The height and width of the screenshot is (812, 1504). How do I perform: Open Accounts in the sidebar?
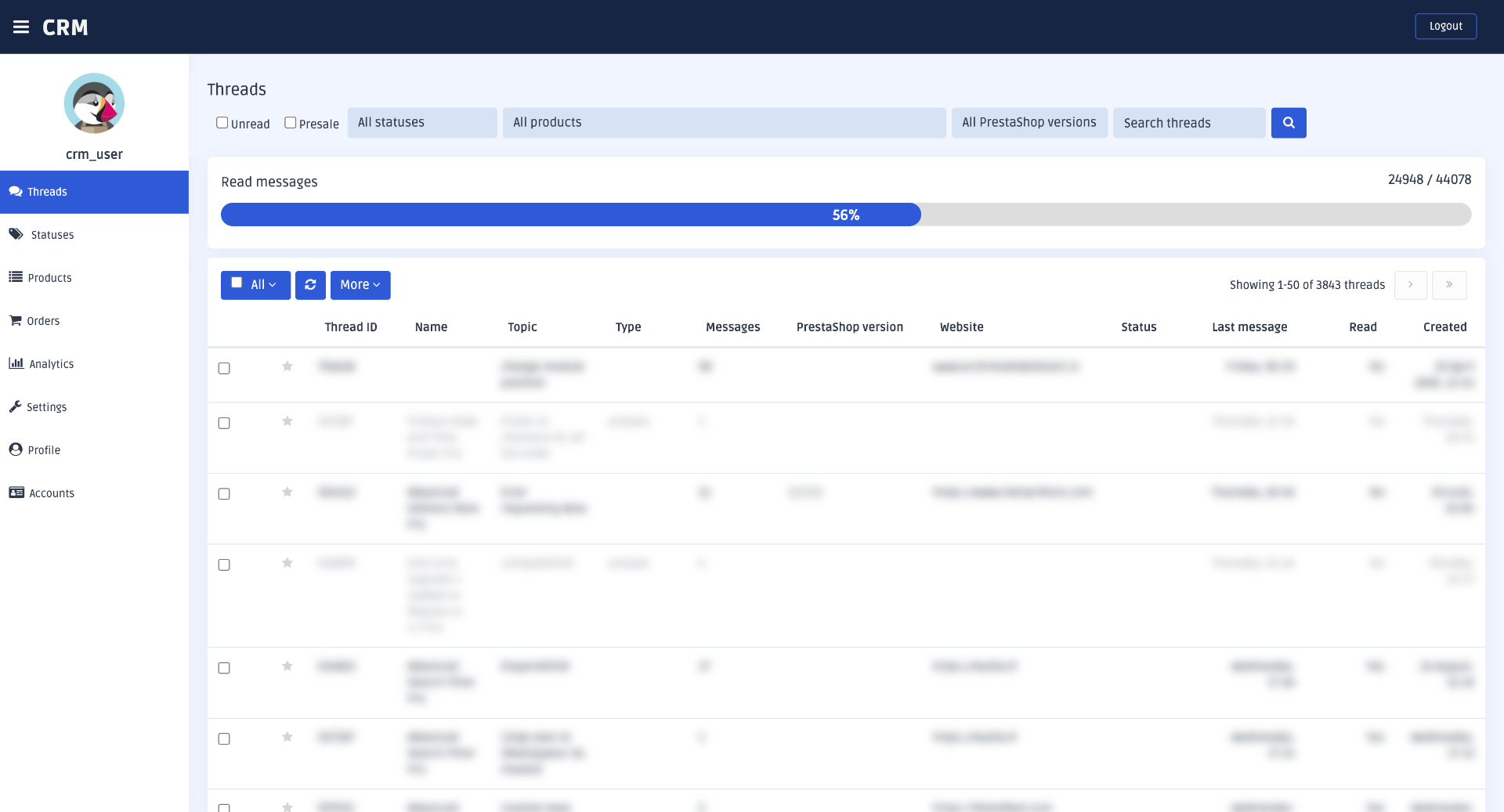pyautogui.click(x=94, y=493)
